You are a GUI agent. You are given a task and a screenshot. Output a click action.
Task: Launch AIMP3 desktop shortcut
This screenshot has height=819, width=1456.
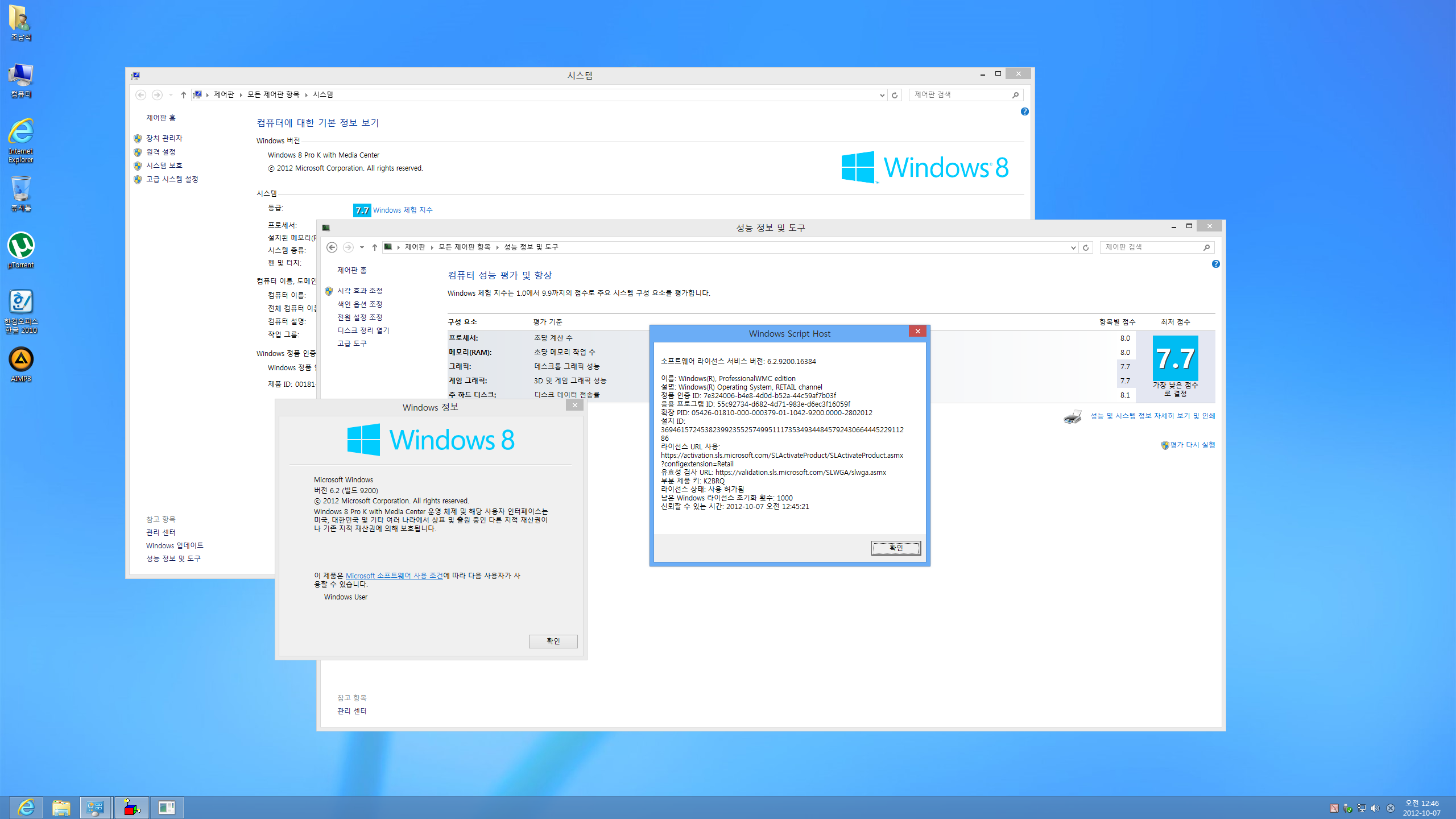coord(20,365)
